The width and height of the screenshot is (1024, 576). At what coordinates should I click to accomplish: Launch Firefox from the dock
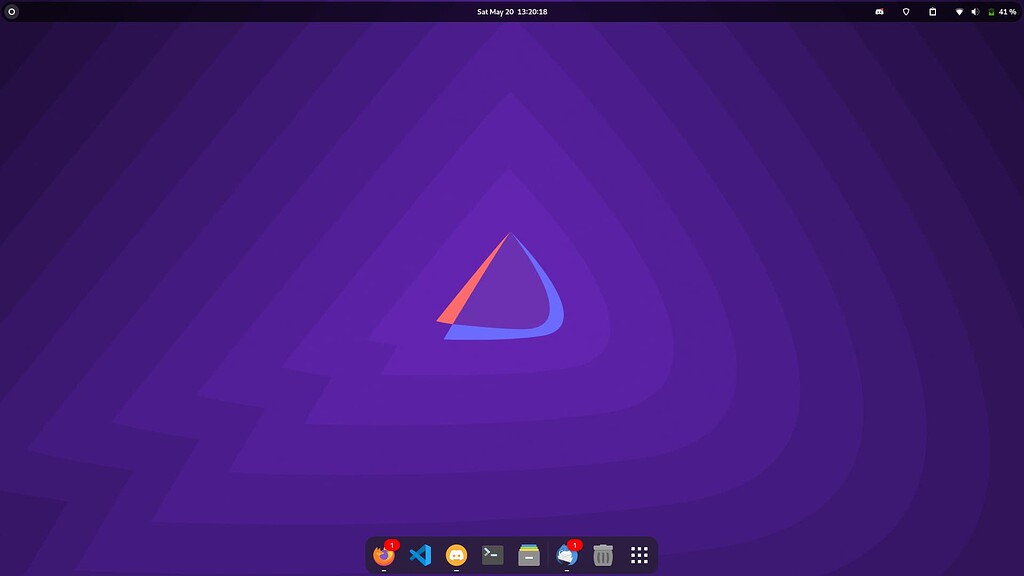tap(384, 555)
